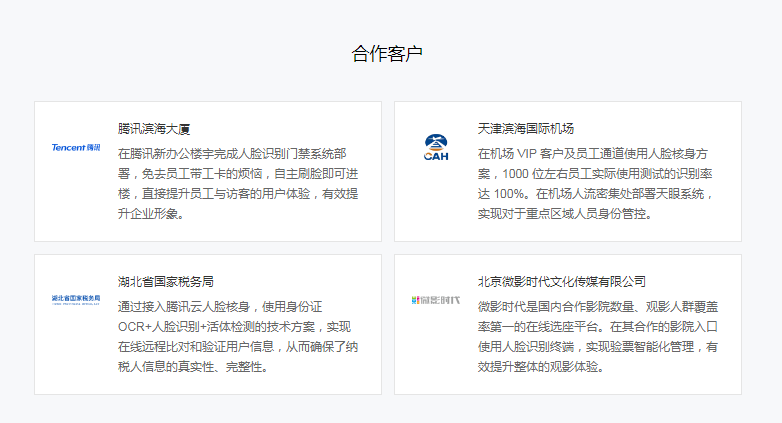Open the 腾讯滨海大厦 card title
Image resolution: width=782 pixels, height=423 pixels.
click(x=154, y=129)
